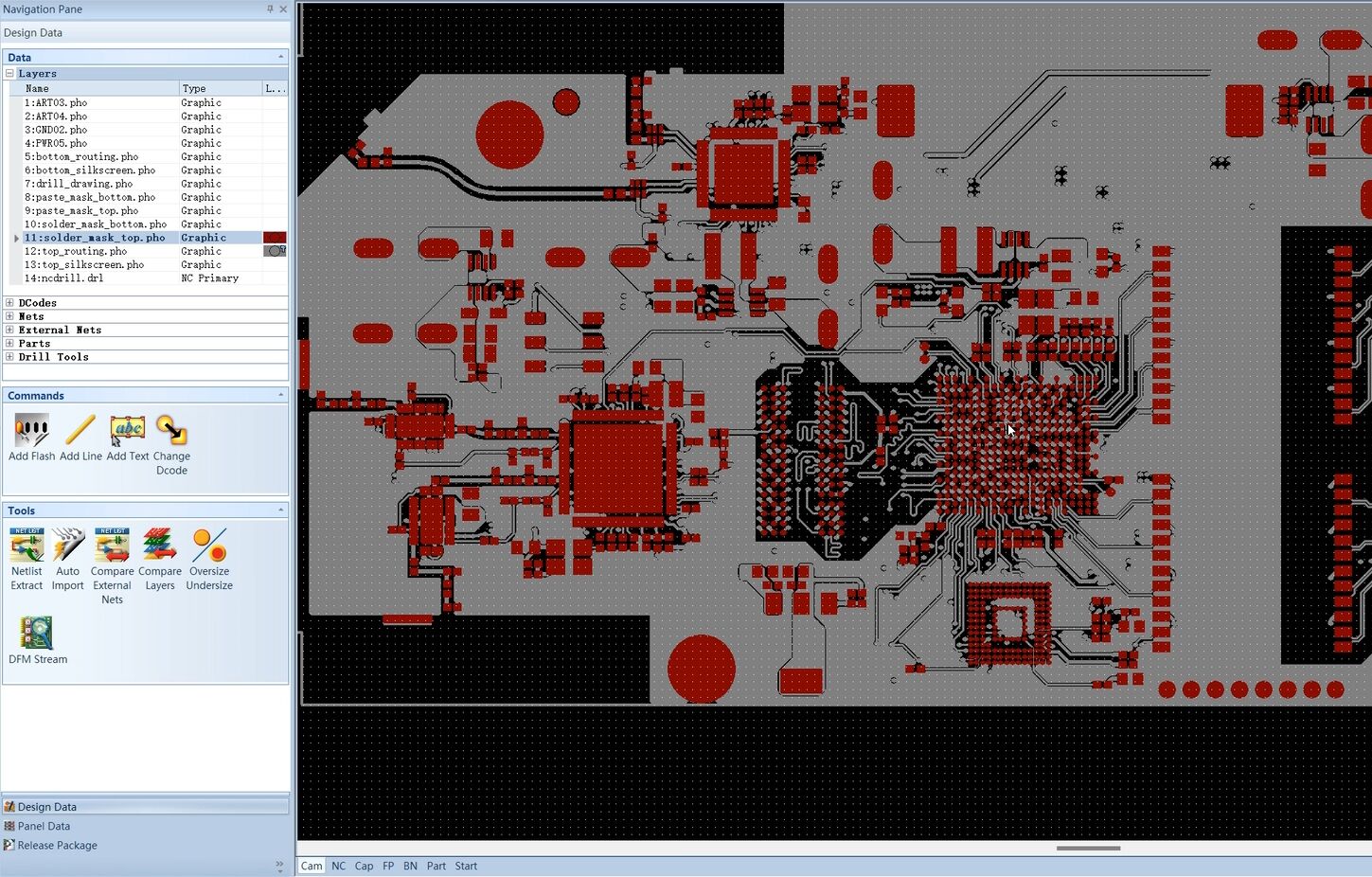The image size is (1372, 877).
Task: Click the solder_mask_top.pho red color swatch
Action: click(275, 238)
